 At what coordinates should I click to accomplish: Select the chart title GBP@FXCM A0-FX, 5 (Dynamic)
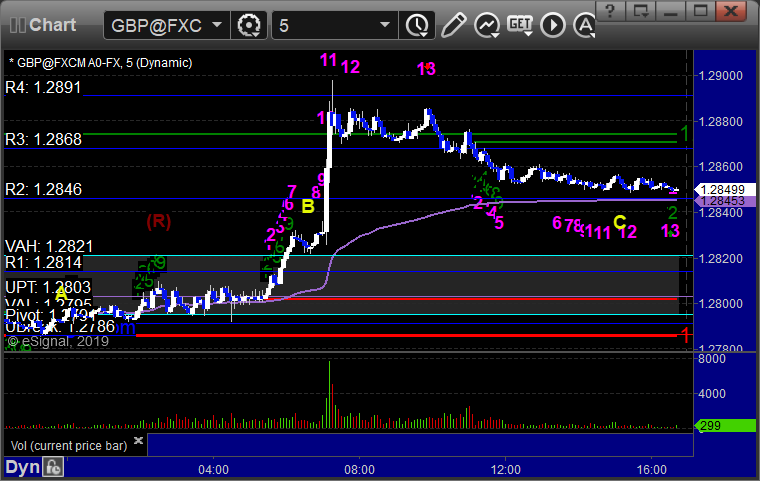(x=100, y=63)
